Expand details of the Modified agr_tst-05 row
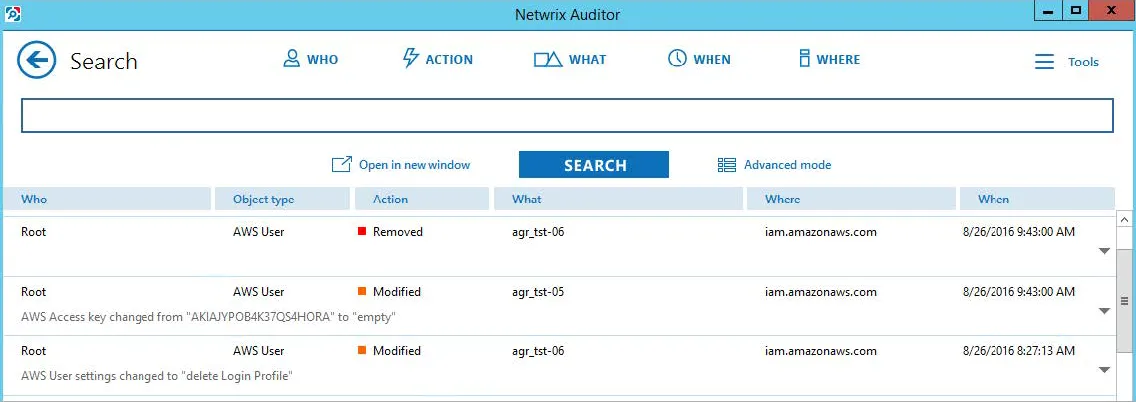Screen dimensions: 1136x402 (1104, 311)
